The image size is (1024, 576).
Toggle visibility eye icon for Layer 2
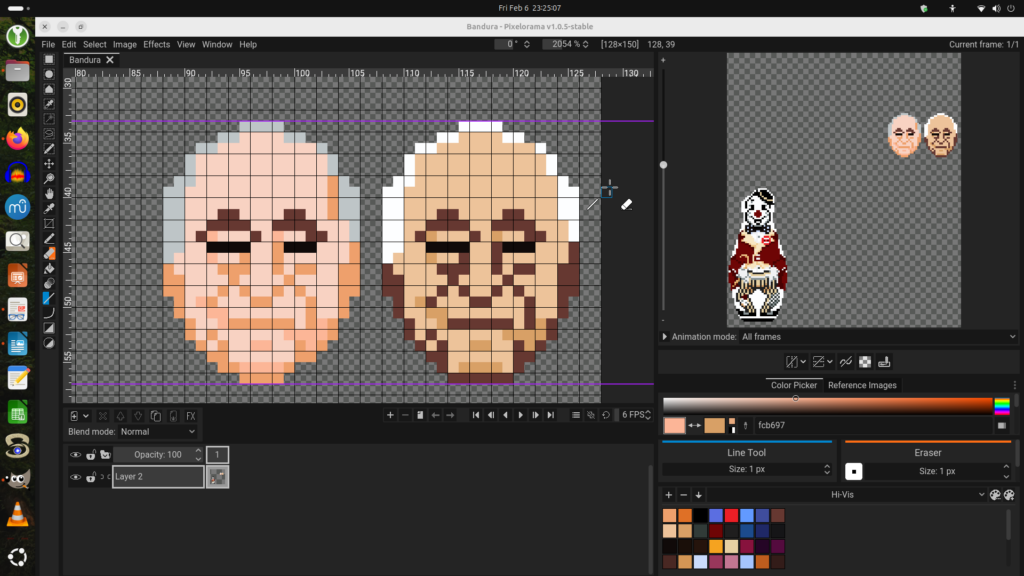[75, 477]
